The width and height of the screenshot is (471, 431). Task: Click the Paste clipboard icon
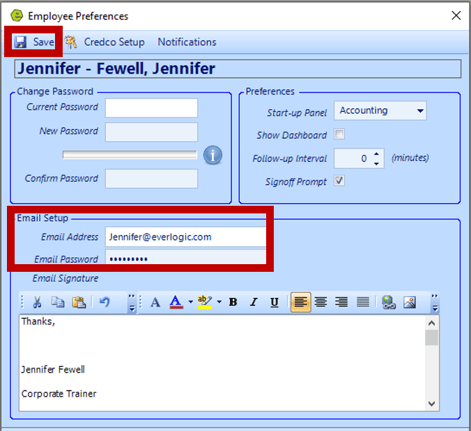[79, 302]
